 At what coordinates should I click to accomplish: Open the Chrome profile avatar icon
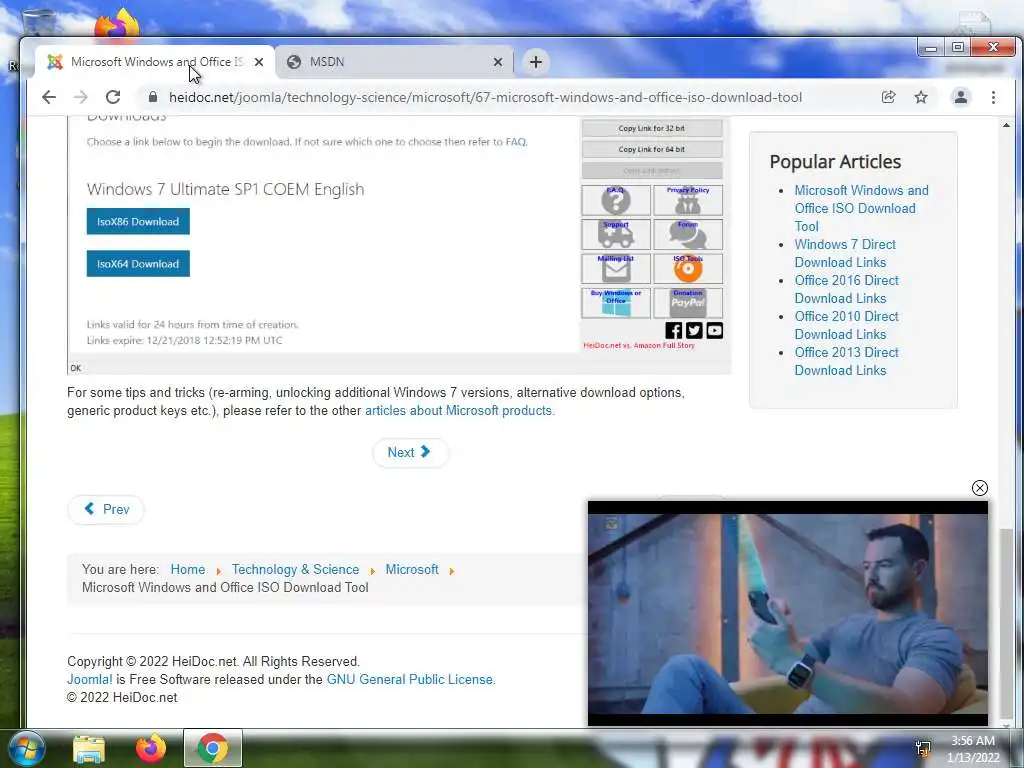[961, 97]
